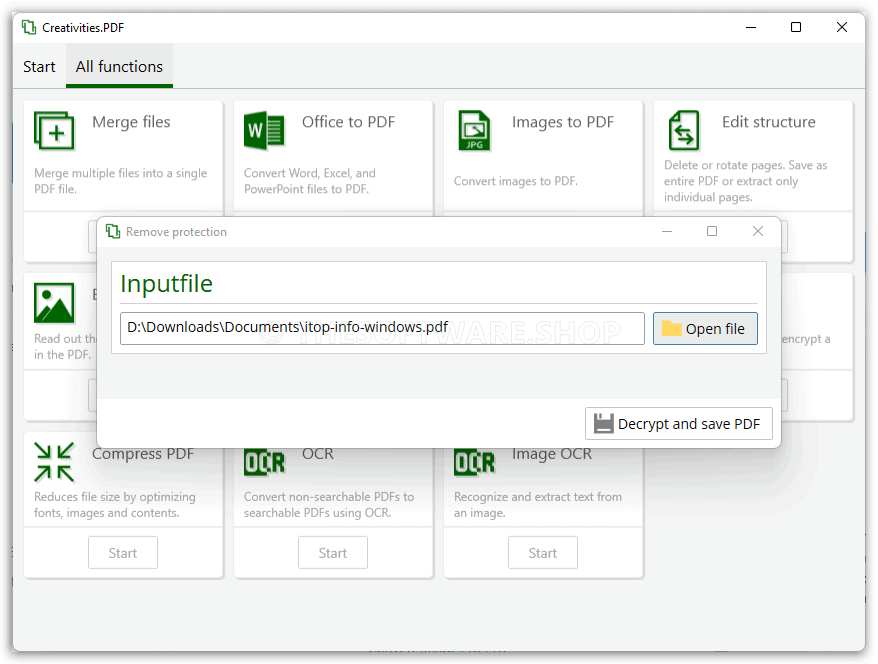The width and height of the screenshot is (878, 664).
Task: Click 'Convert non-searchable PDFs to' description
Action: click(329, 497)
